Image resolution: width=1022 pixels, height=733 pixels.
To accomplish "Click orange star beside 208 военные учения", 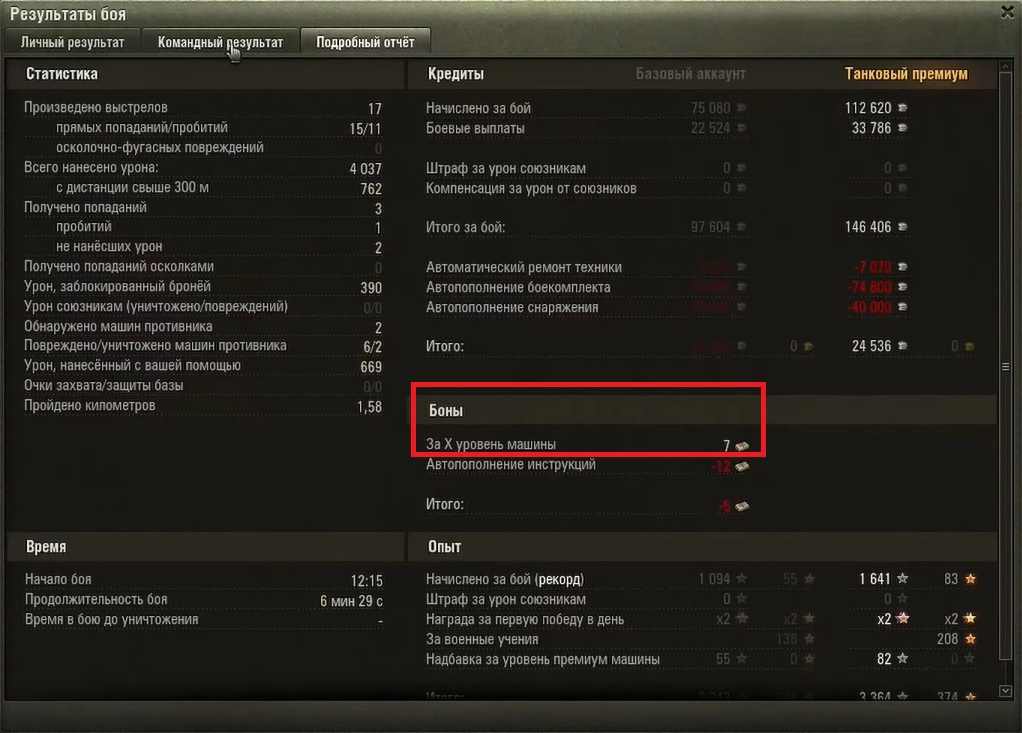I will tap(971, 639).
